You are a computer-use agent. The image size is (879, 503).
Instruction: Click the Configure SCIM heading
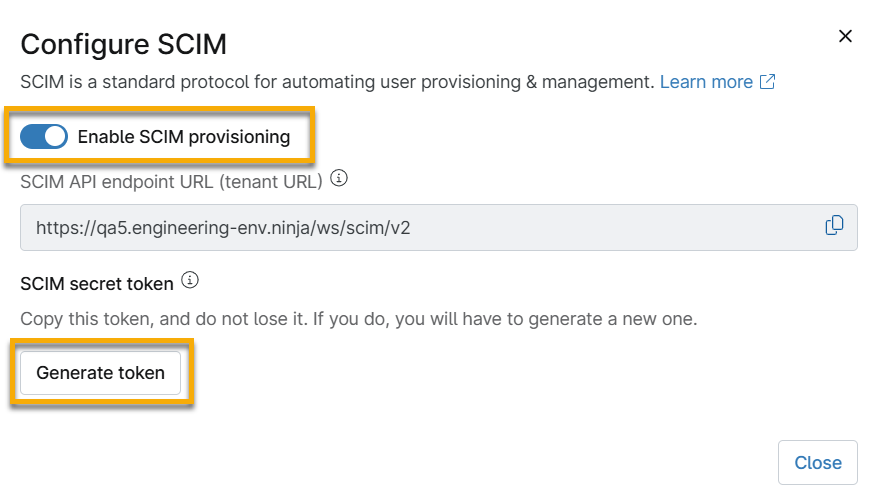pos(124,44)
